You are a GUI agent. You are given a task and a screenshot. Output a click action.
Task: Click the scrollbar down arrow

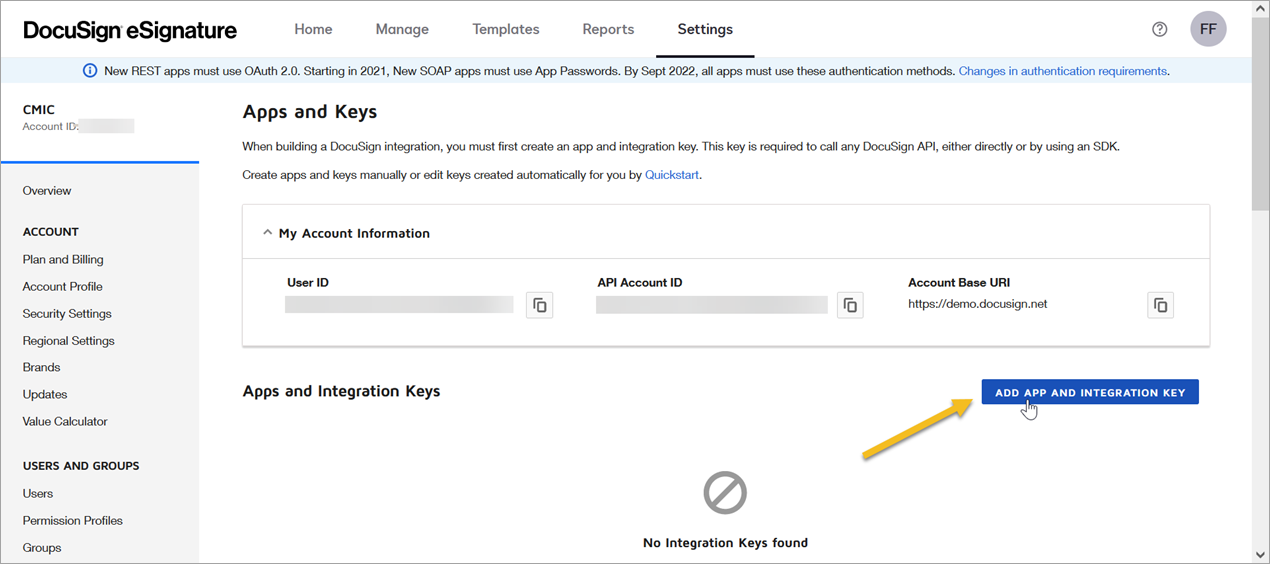coord(1260,554)
